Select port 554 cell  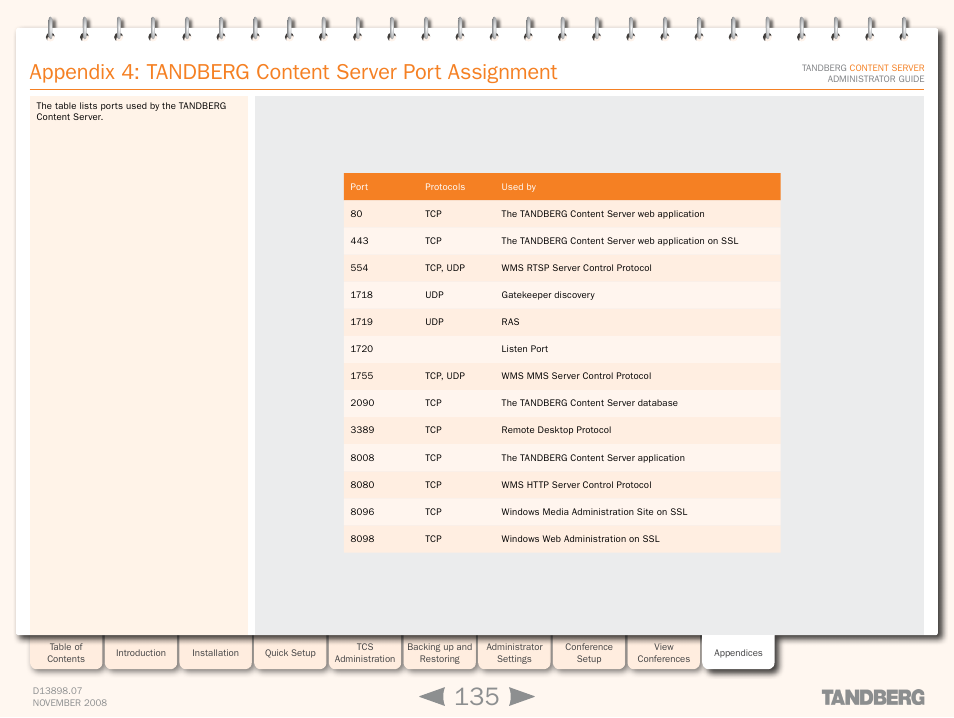(x=360, y=268)
